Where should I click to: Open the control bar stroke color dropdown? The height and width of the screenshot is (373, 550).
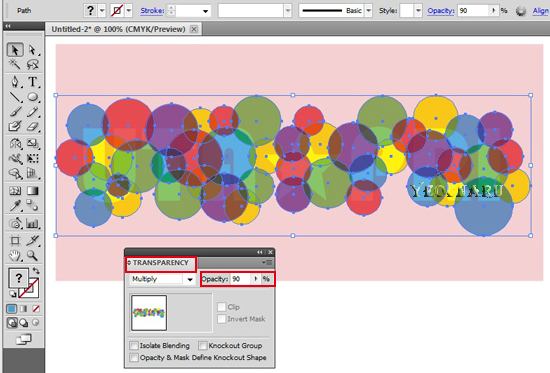click(x=129, y=11)
